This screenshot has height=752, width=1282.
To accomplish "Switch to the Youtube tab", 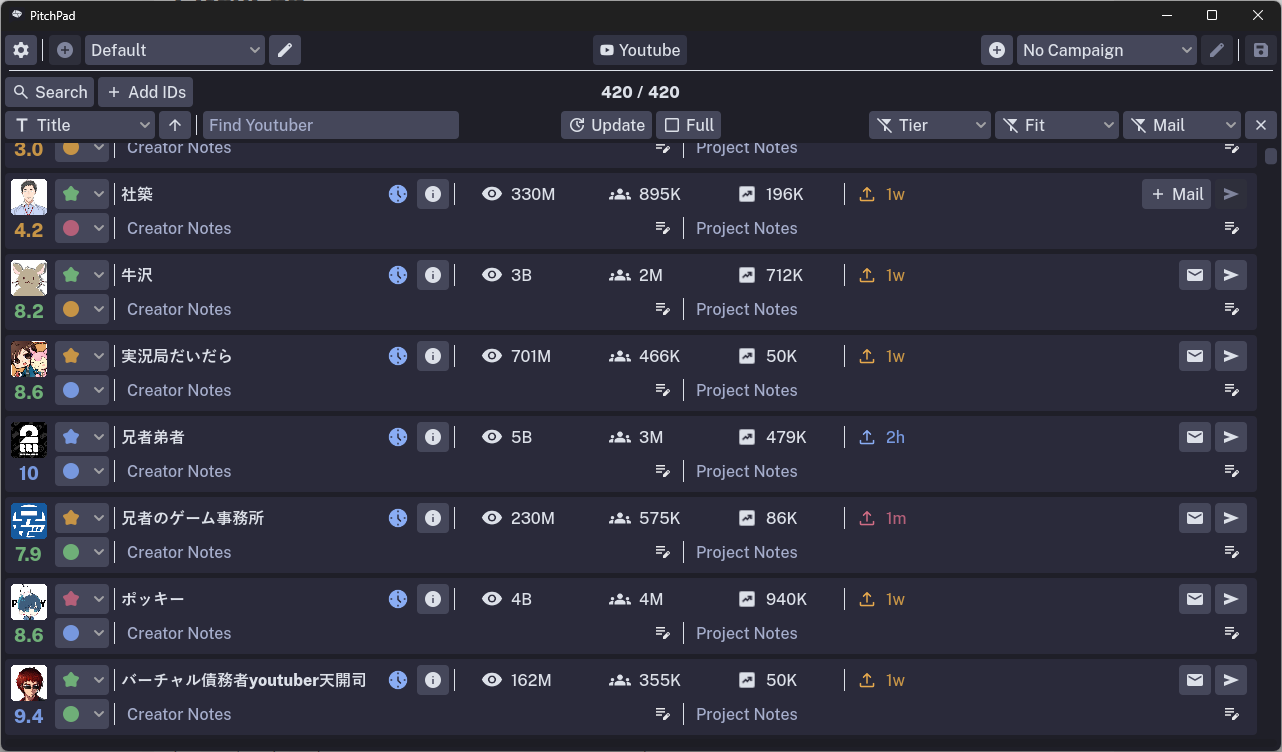I will coord(640,50).
